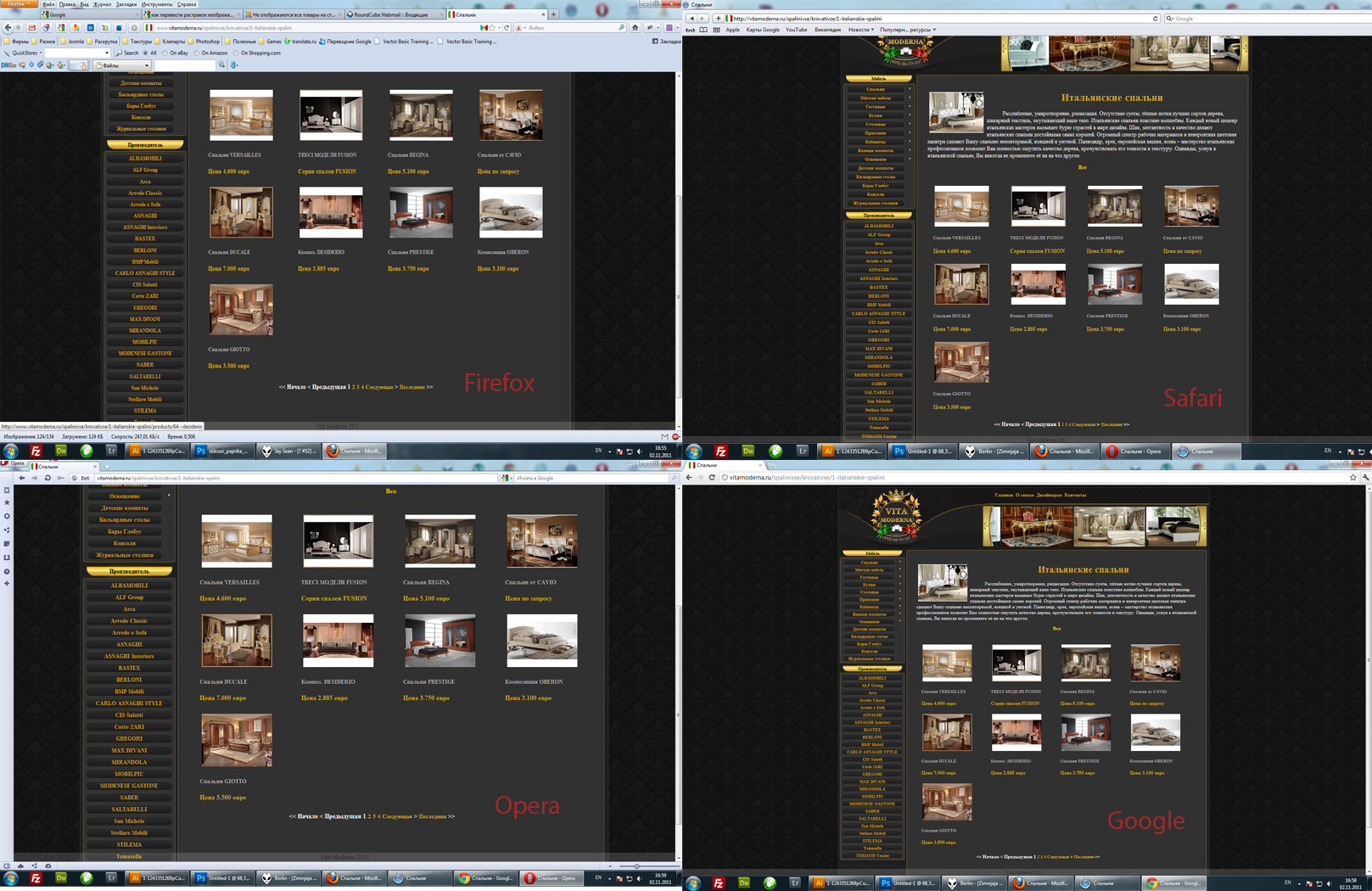Screen dimensions: 1372x891
Task: Open the orange Firefox application menu button
Action: [x=18, y=4]
